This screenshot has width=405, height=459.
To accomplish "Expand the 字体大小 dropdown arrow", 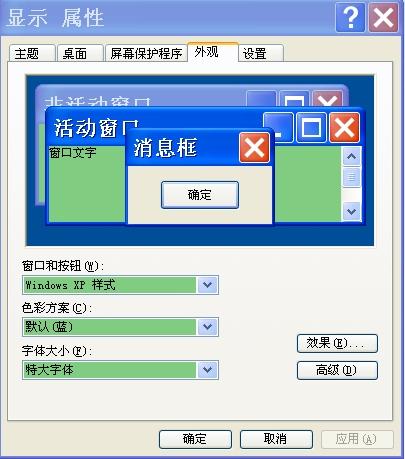I will coord(207,370).
